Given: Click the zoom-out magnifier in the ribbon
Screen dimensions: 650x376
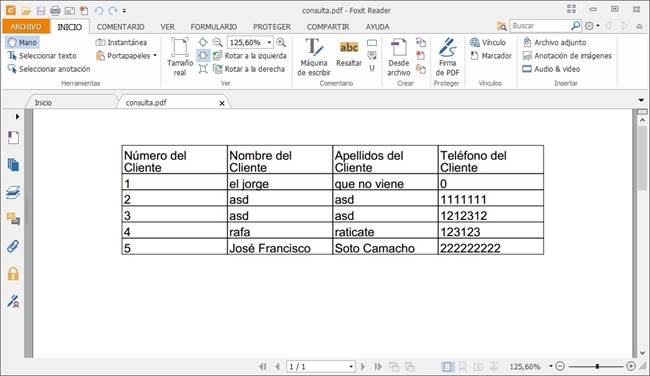Looking at the screenshot, I should pos(218,42).
